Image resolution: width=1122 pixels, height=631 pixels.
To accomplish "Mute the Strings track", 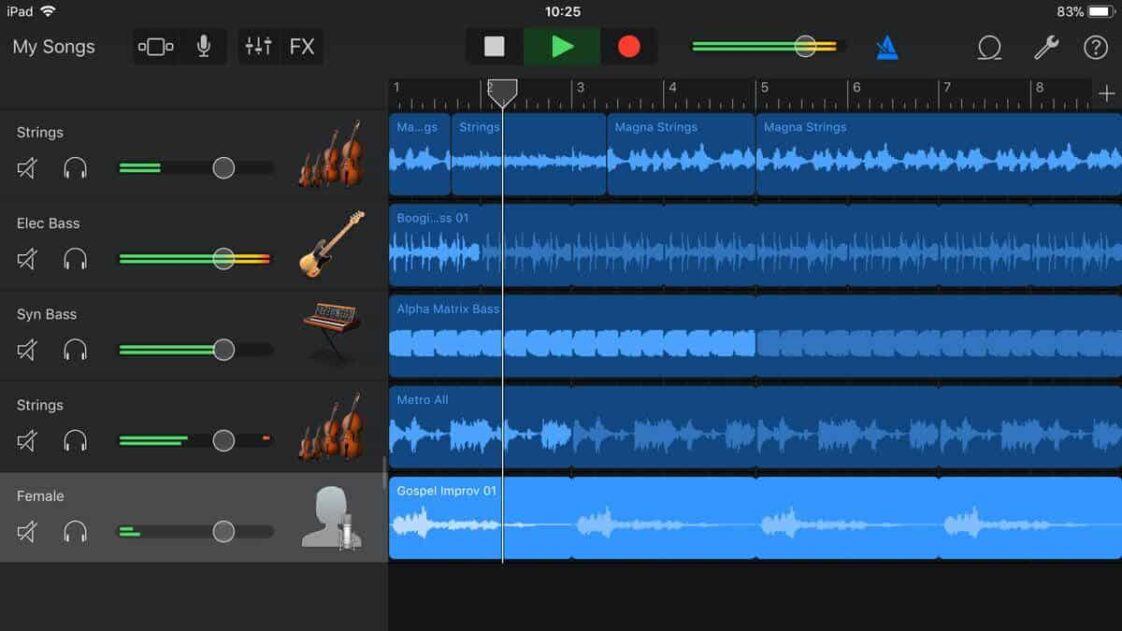I will point(26,168).
